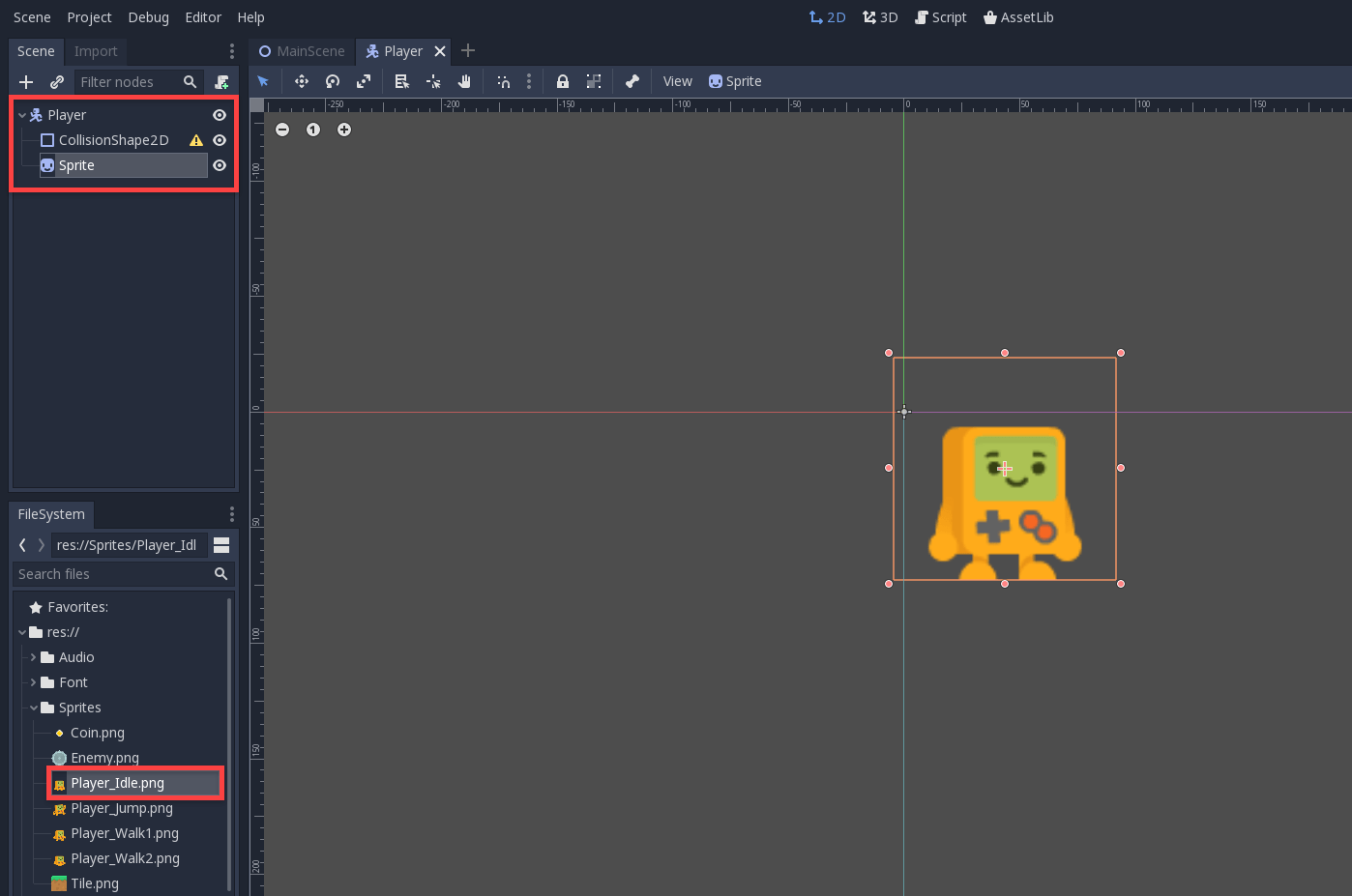Select the Player root node

(x=67, y=115)
